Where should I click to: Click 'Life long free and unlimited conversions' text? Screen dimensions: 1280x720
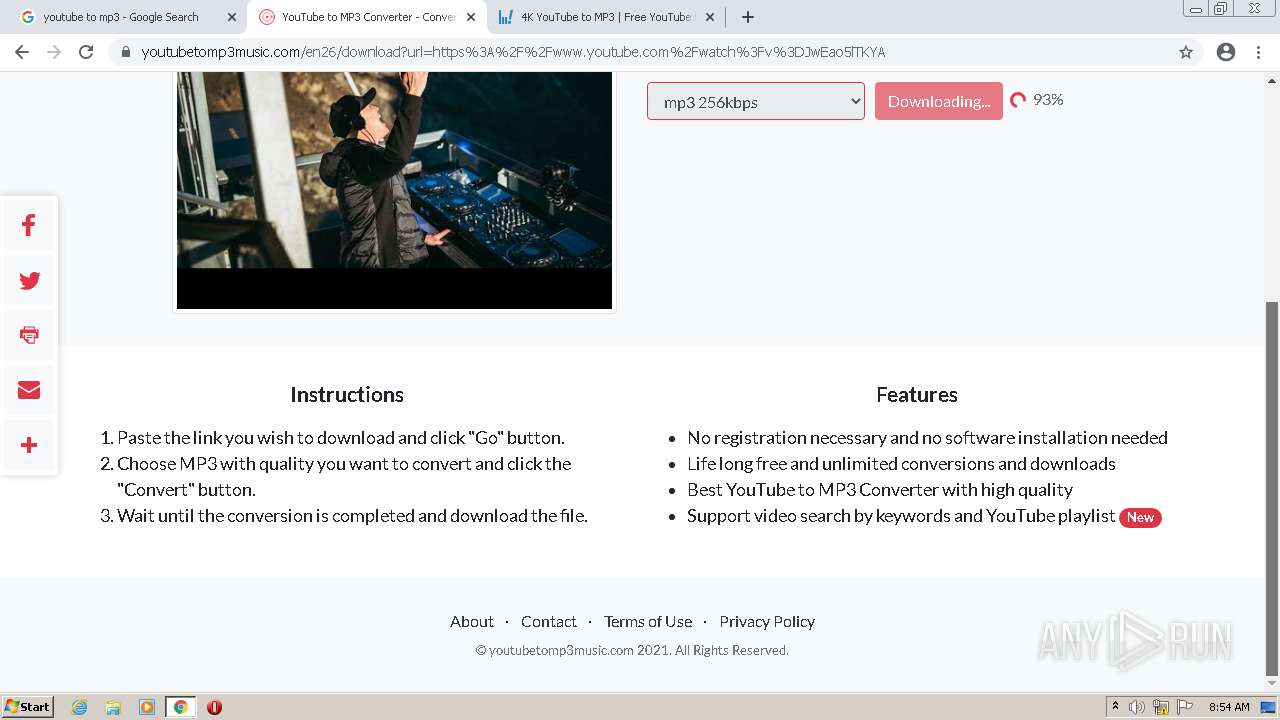tap(901, 463)
